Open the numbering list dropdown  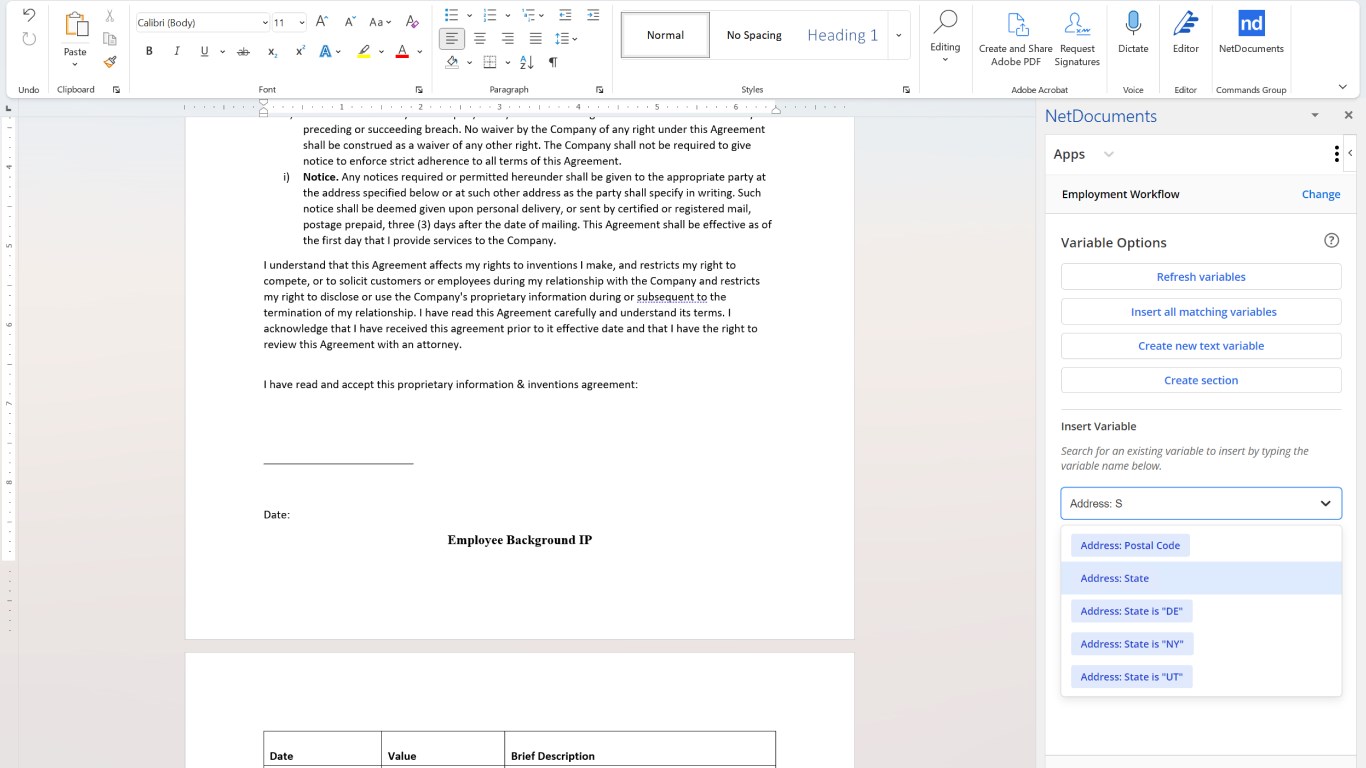pyautogui.click(x=508, y=15)
